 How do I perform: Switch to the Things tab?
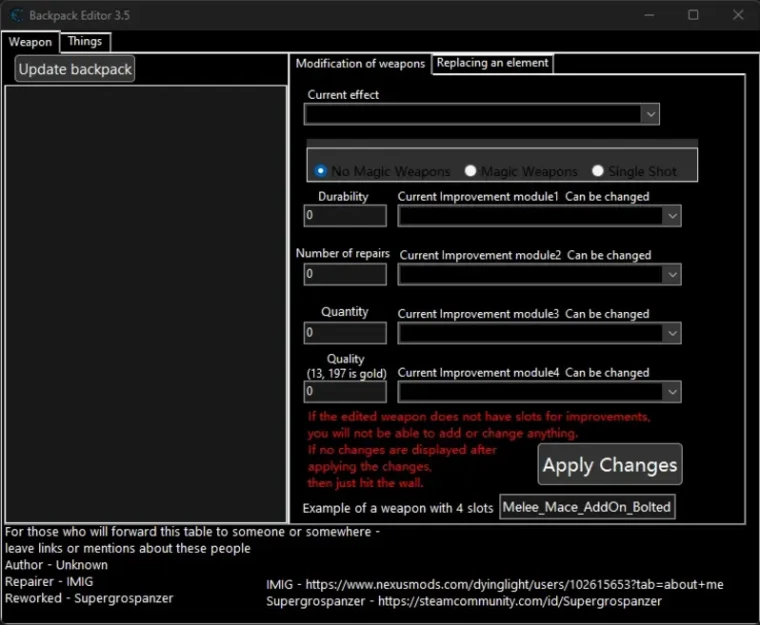coord(85,42)
